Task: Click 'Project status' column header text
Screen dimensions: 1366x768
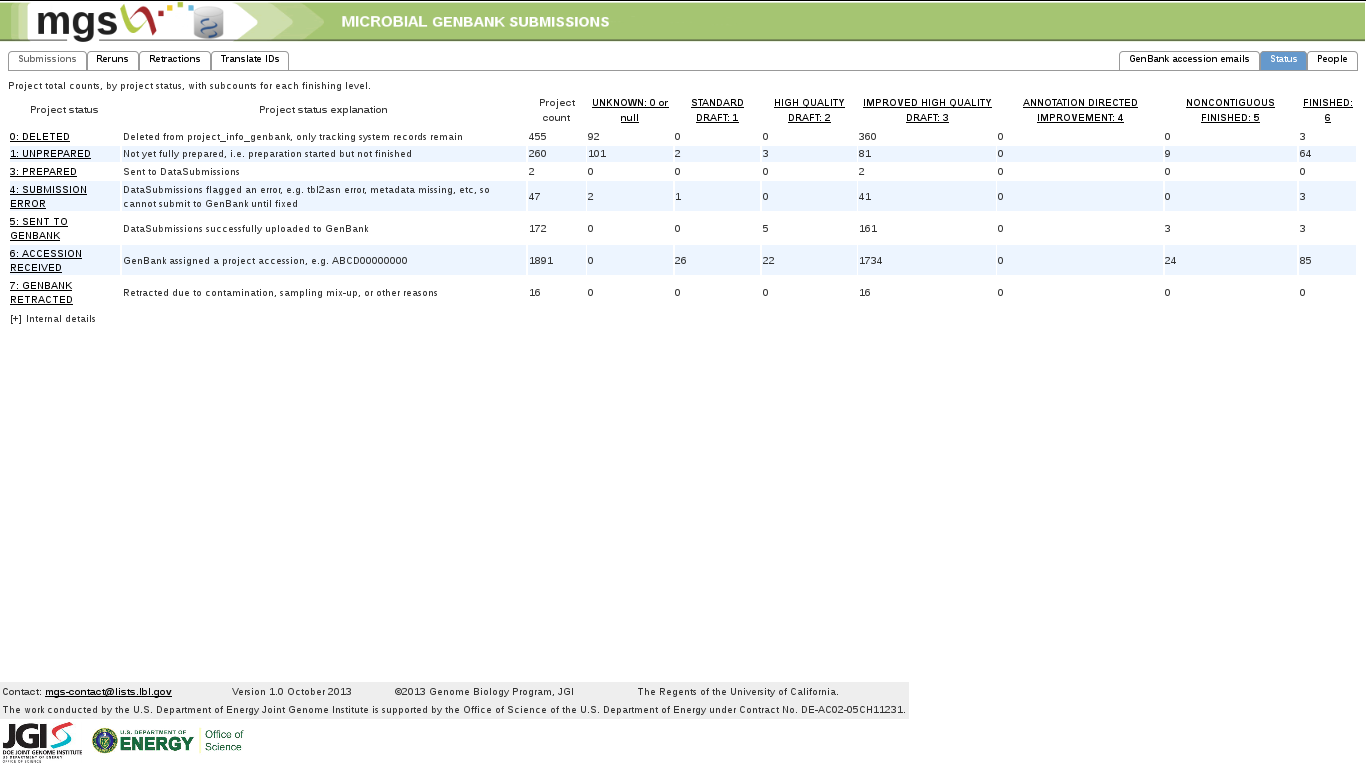Action: [x=64, y=110]
